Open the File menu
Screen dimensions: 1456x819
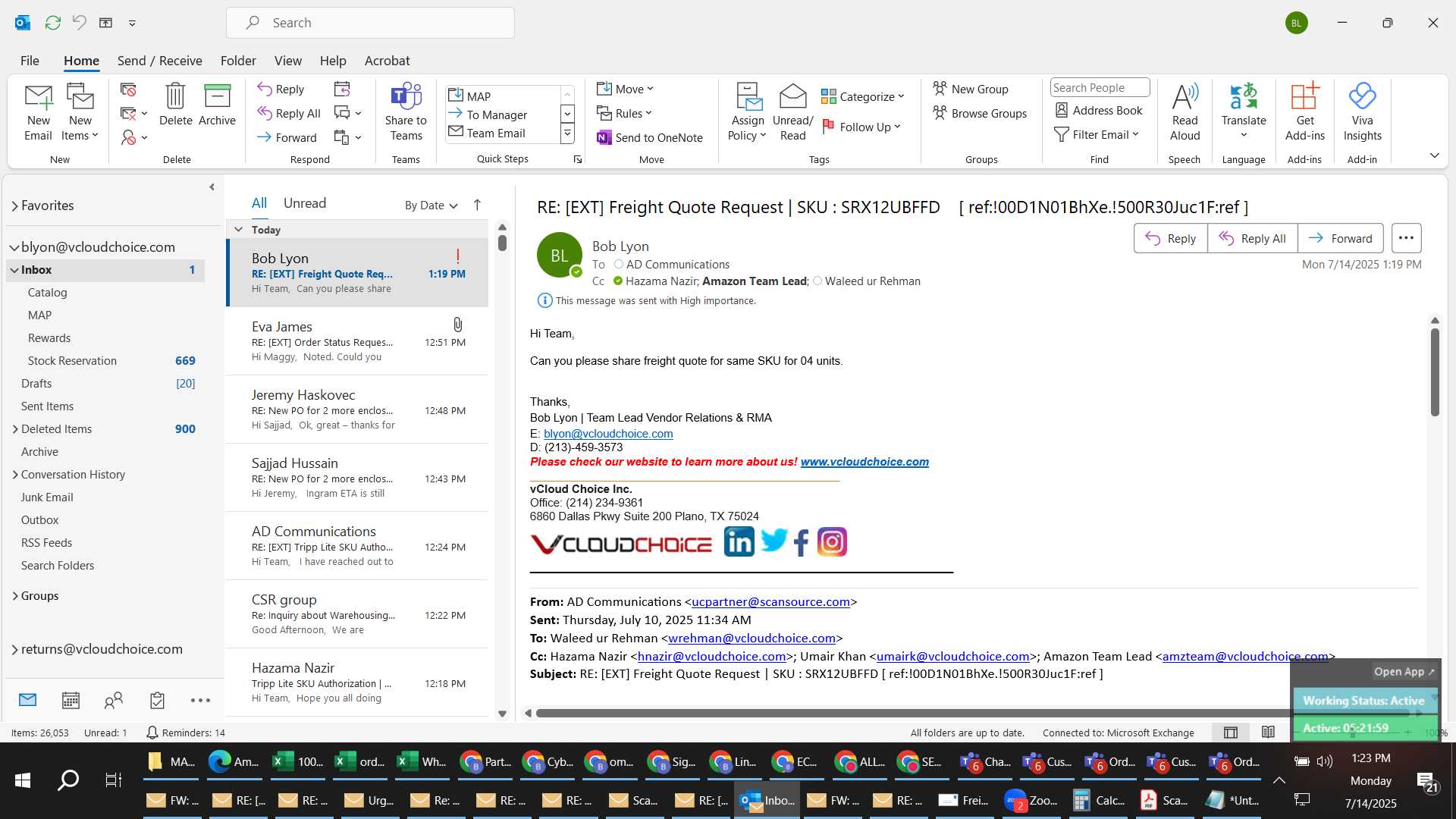30,61
